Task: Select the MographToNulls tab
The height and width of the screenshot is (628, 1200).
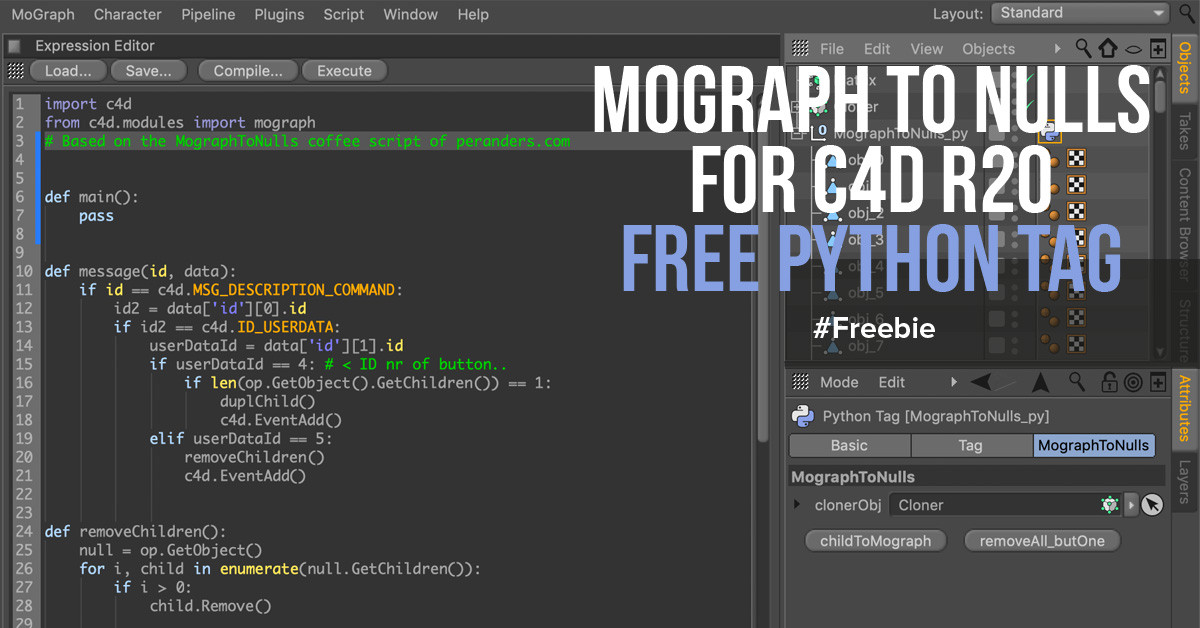Action: tap(1093, 446)
